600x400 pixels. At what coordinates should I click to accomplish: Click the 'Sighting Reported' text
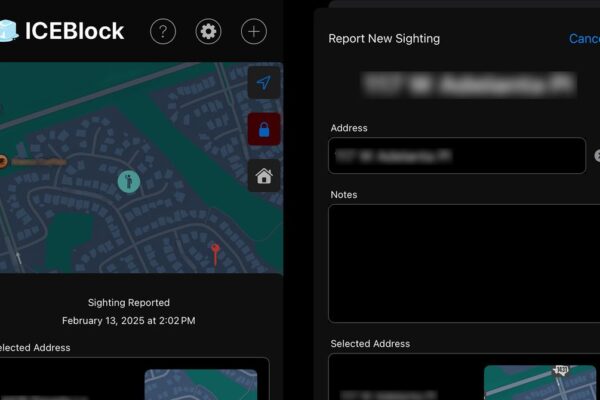[x=129, y=303]
